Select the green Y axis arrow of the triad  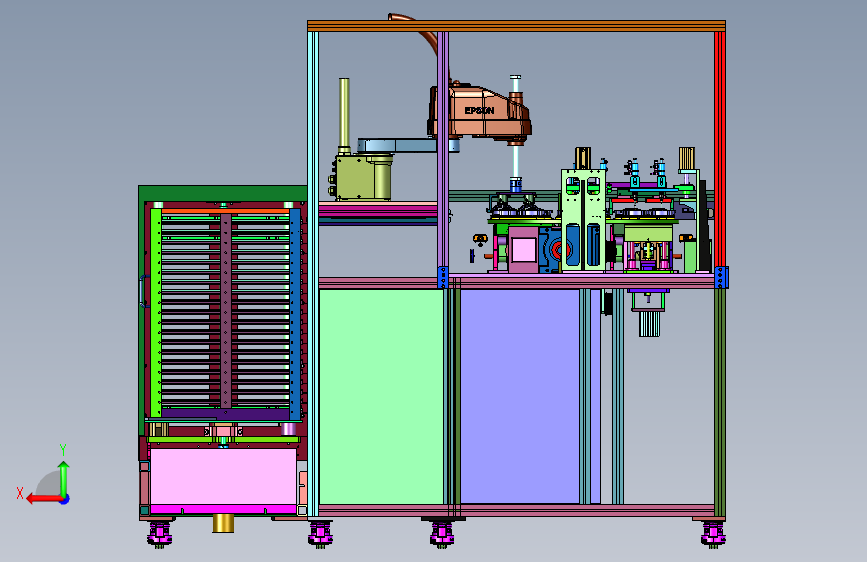(x=64, y=478)
